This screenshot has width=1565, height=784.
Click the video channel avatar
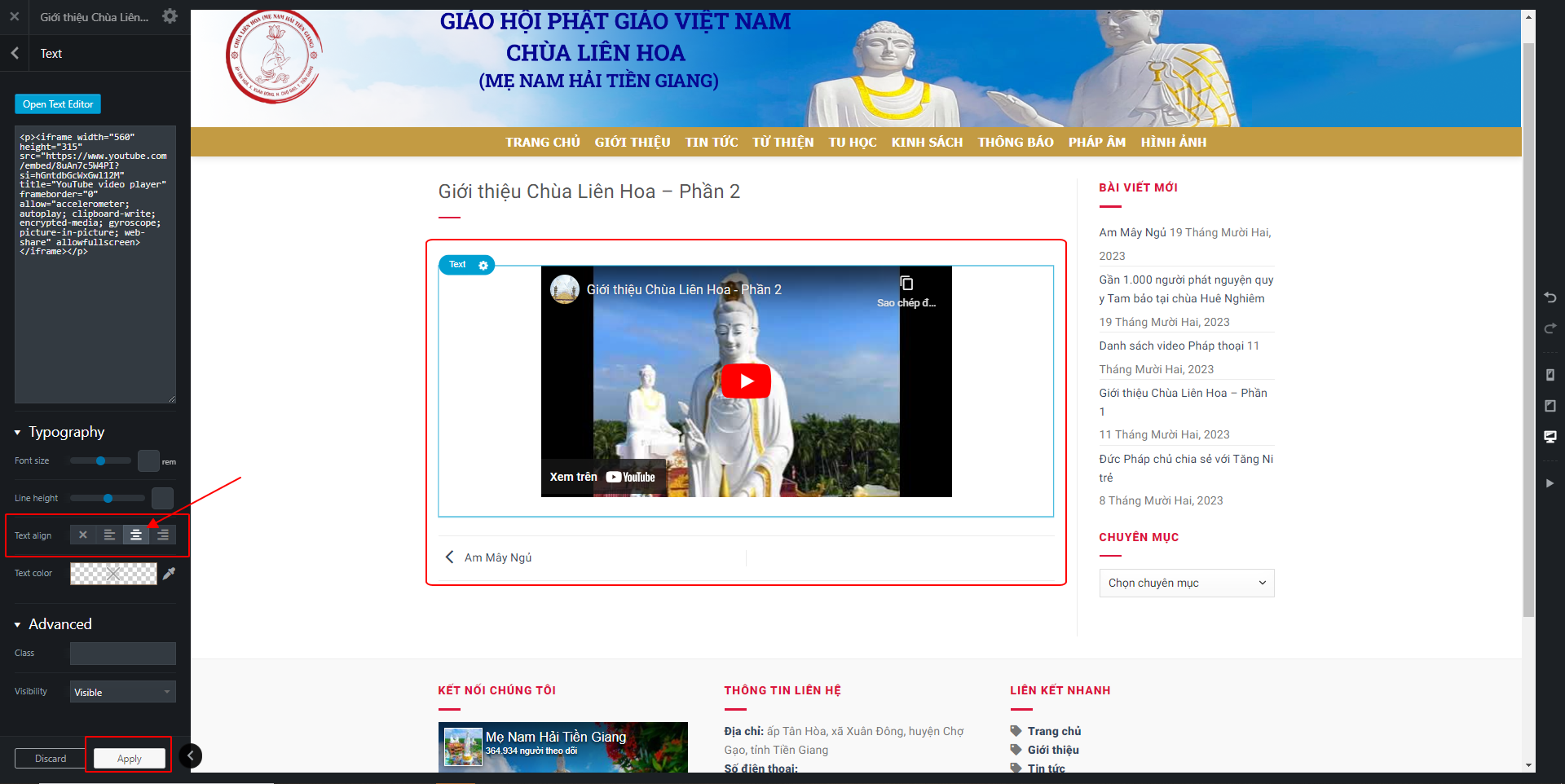tap(565, 289)
